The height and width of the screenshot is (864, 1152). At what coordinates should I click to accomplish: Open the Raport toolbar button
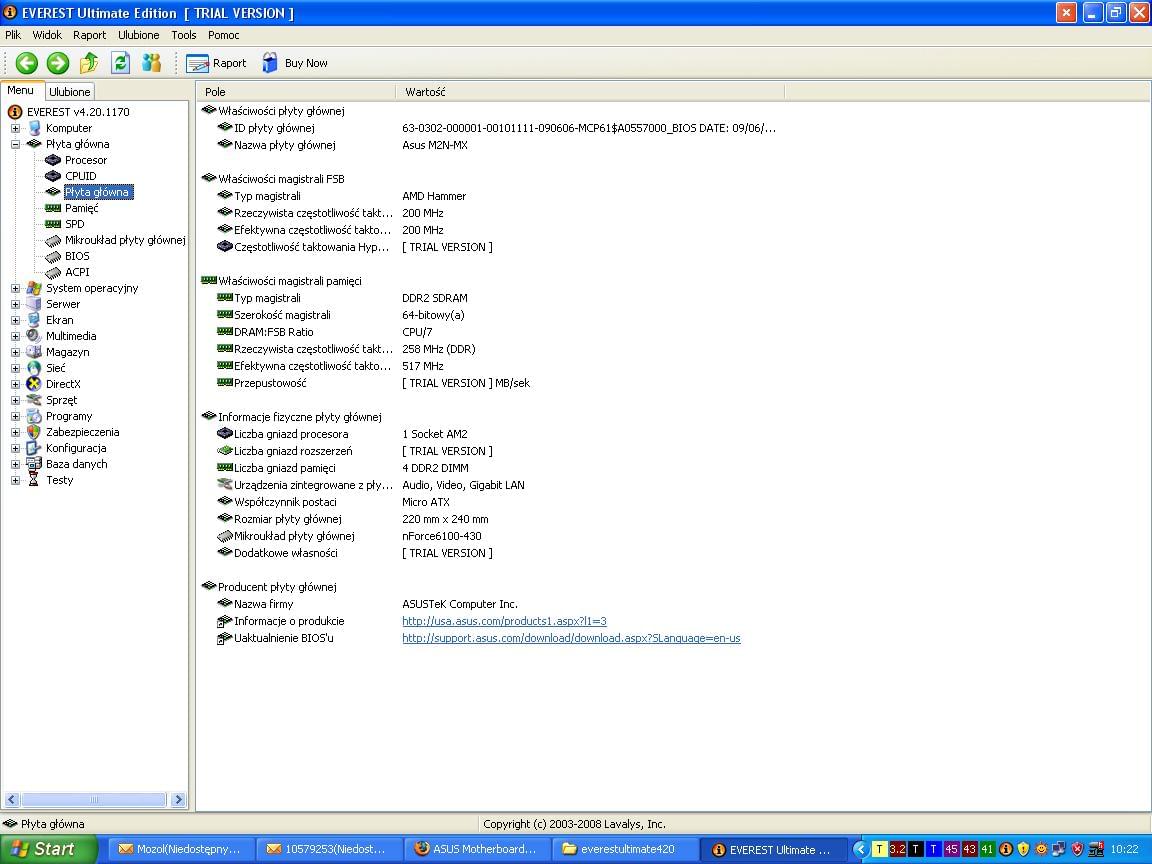(216, 63)
